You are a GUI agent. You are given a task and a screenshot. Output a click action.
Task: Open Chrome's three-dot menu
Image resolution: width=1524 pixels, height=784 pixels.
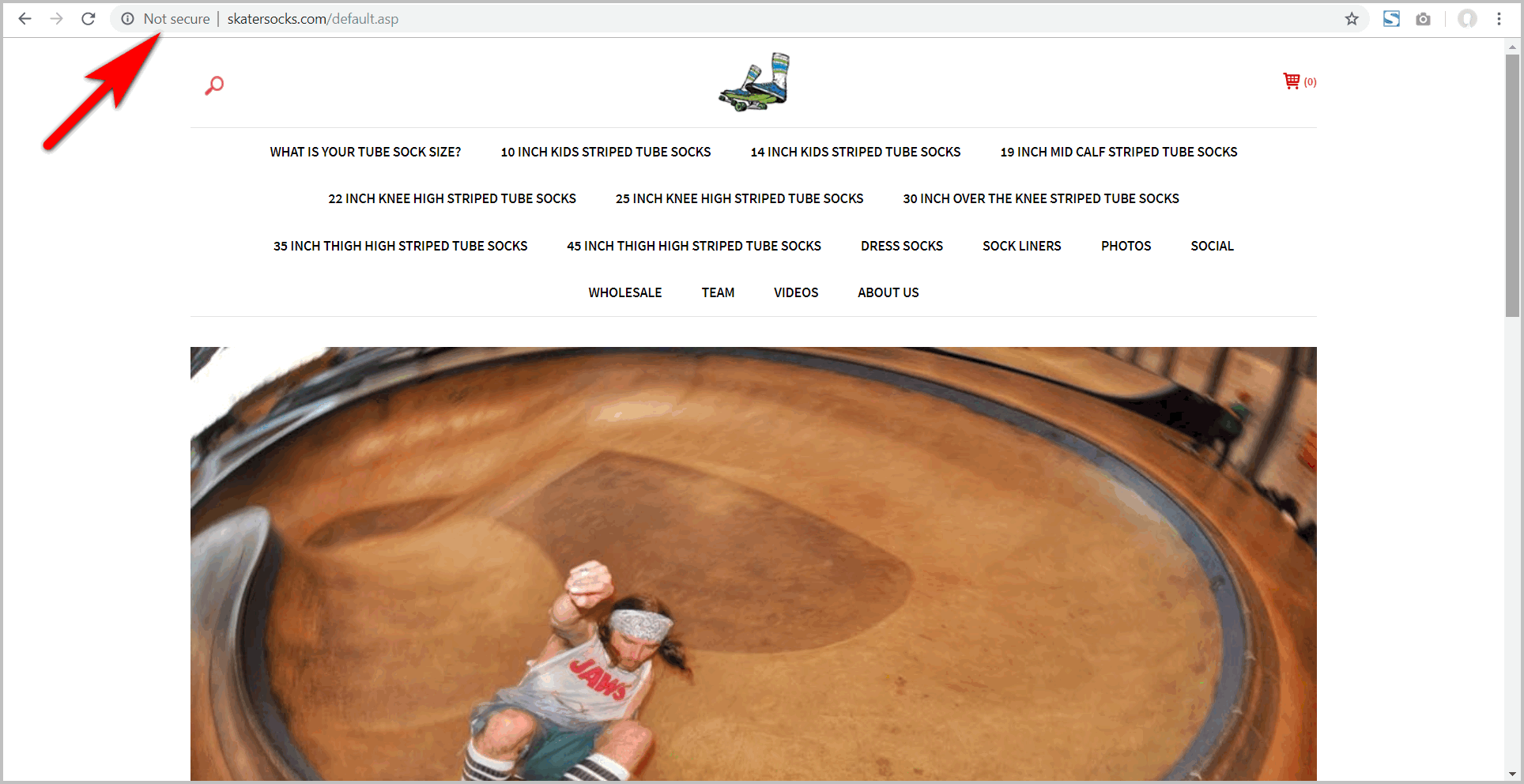[x=1499, y=18]
